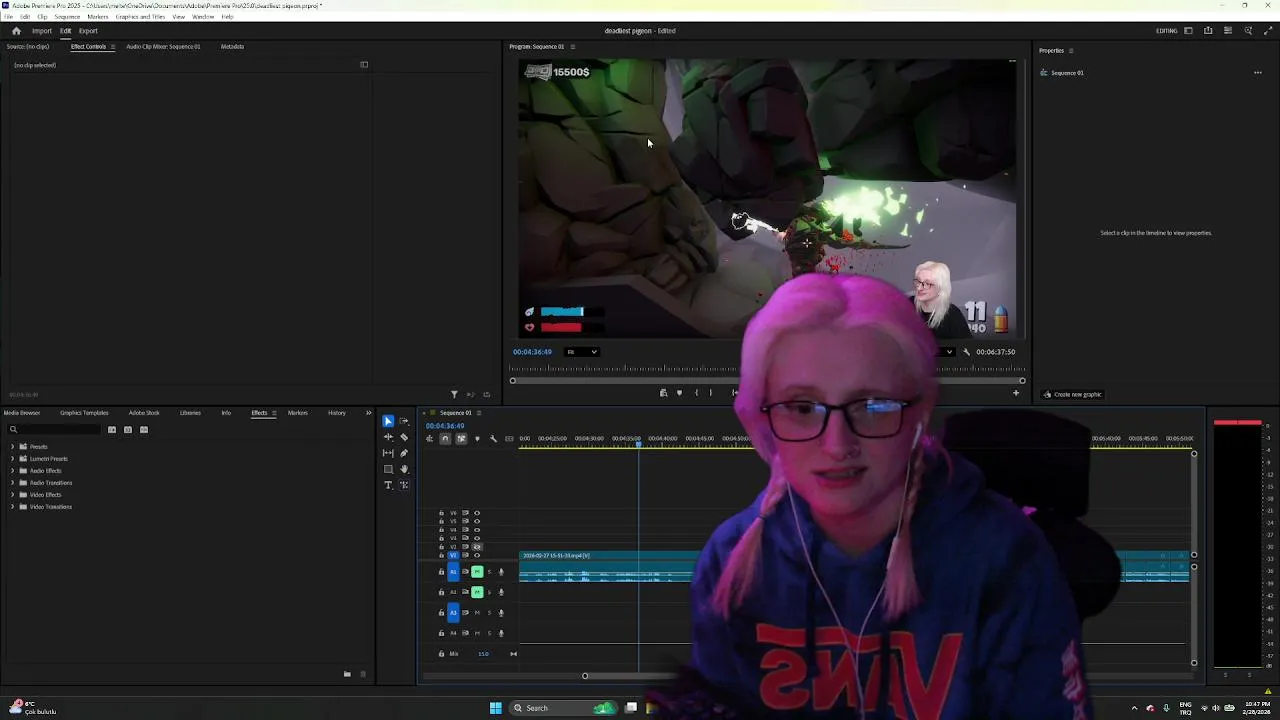Go to Export workspace mode

coord(88,31)
